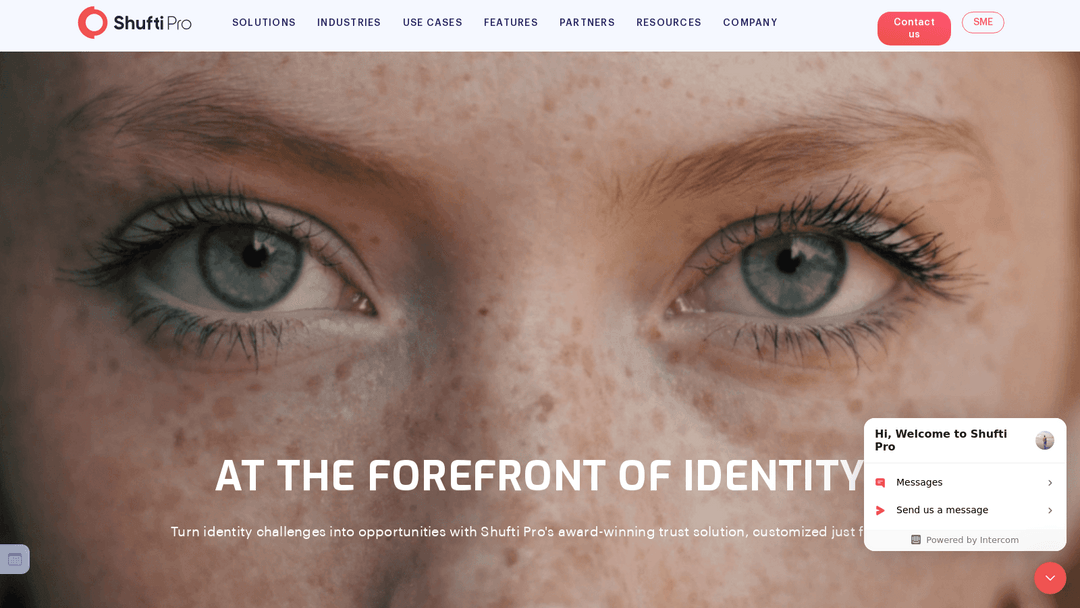Click the Intercom logo icon
Image resolution: width=1080 pixels, height=608 pixels.
click(x=915, y=540)
